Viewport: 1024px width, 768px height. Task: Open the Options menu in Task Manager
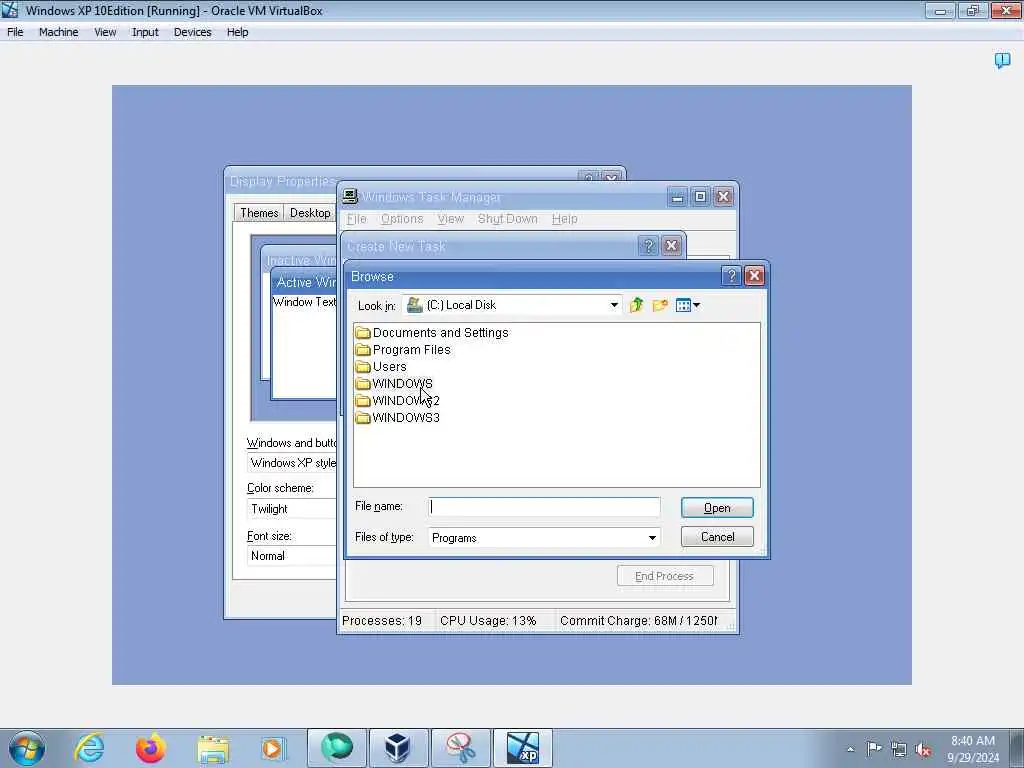click(x=402, y=219)
